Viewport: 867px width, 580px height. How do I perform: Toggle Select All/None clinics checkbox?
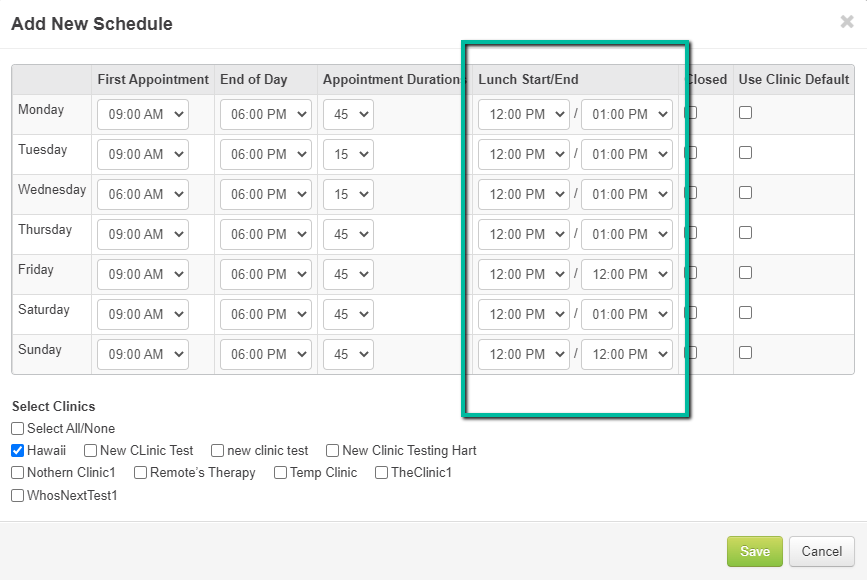18,429
